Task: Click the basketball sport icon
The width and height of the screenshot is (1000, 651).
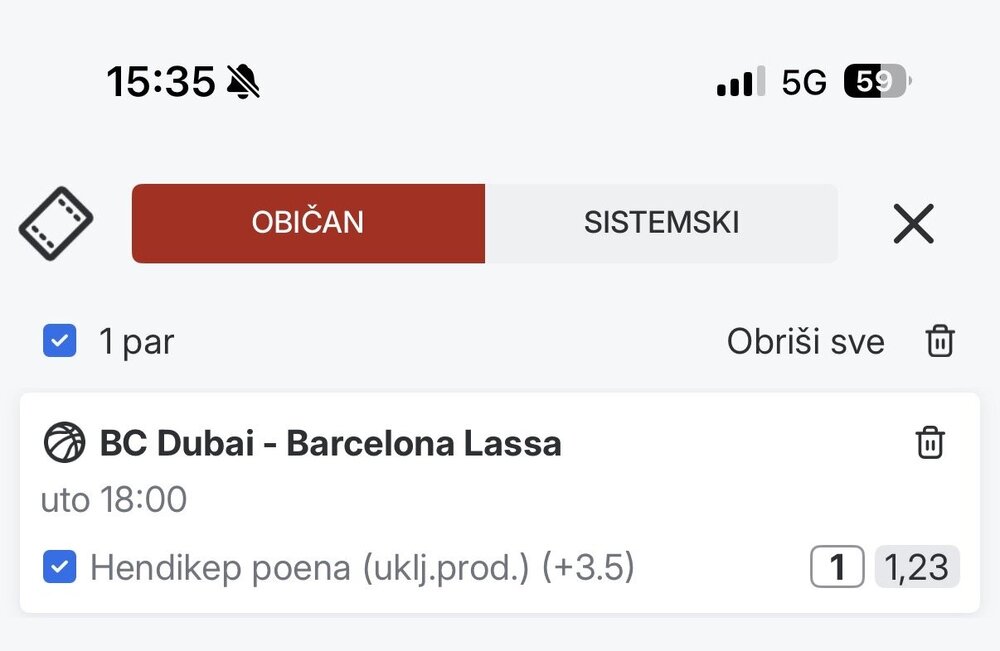Action: (x=64, y=443)
